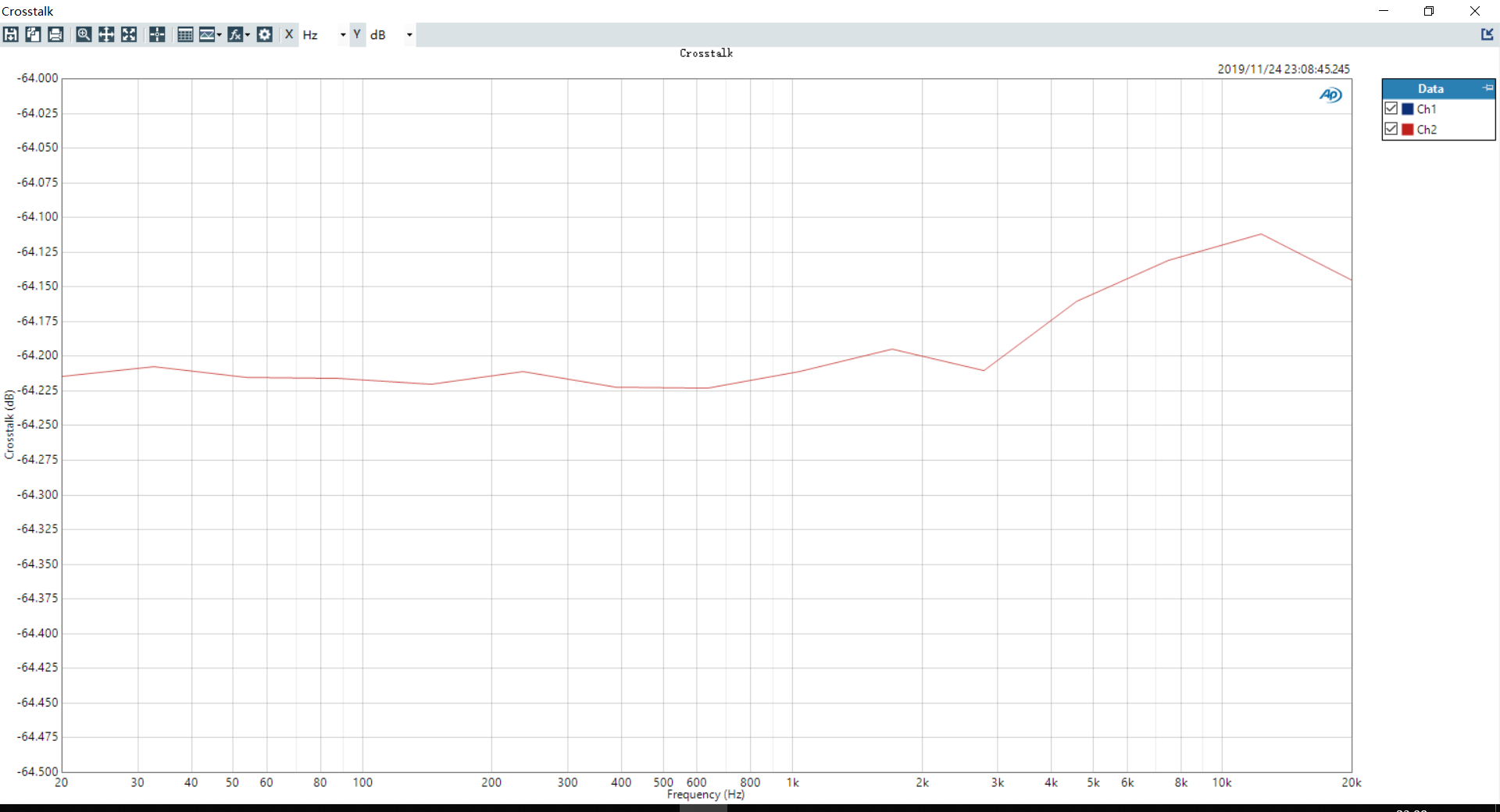The height and width of the screenshot is (812, 1500).
Task: Click the Ch2 red color swatch
Action: 1408,130
